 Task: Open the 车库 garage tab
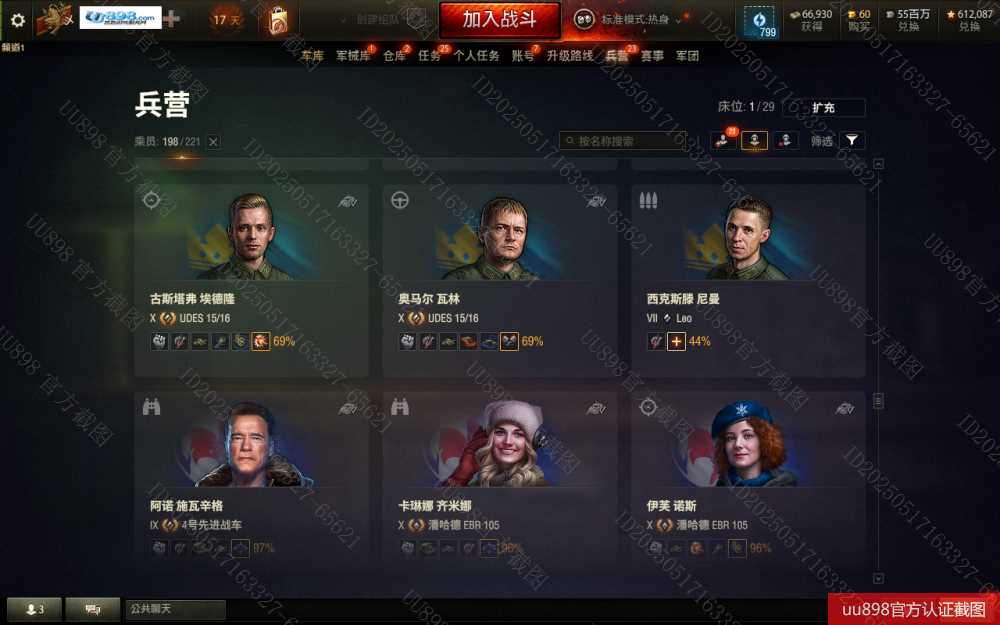(x=312, y=56)
